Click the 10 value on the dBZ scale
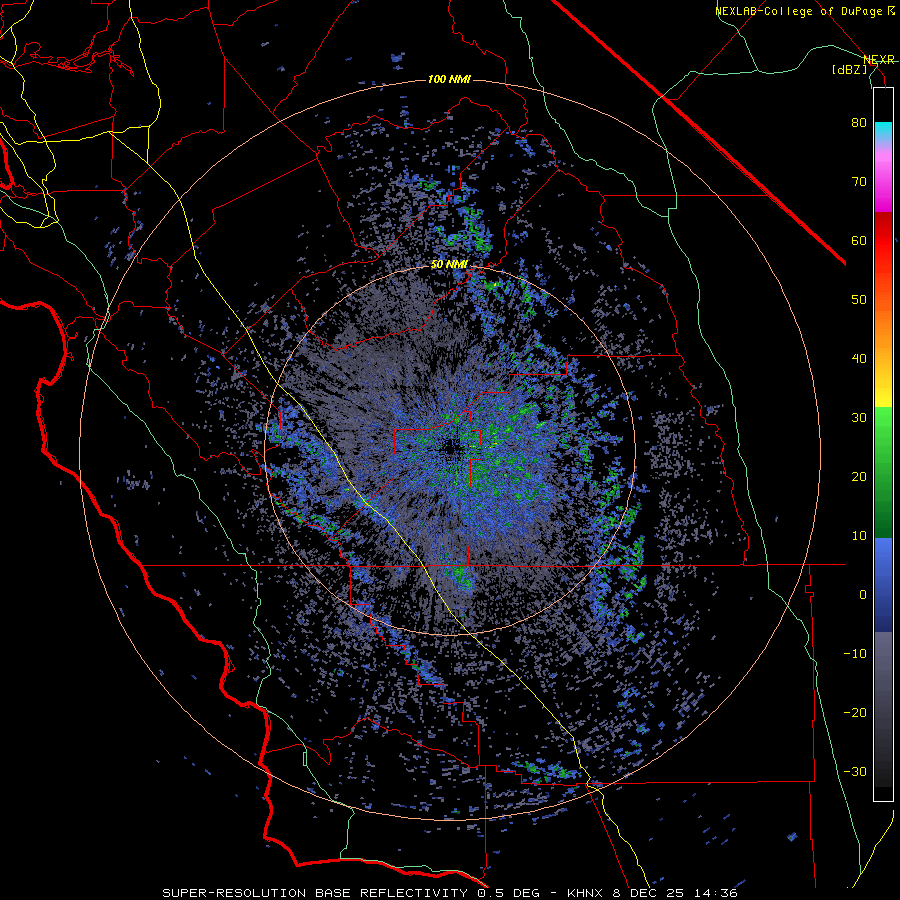The width and height of the screenshot is (900, 900). pyautogui.click(x=859, y=536)
